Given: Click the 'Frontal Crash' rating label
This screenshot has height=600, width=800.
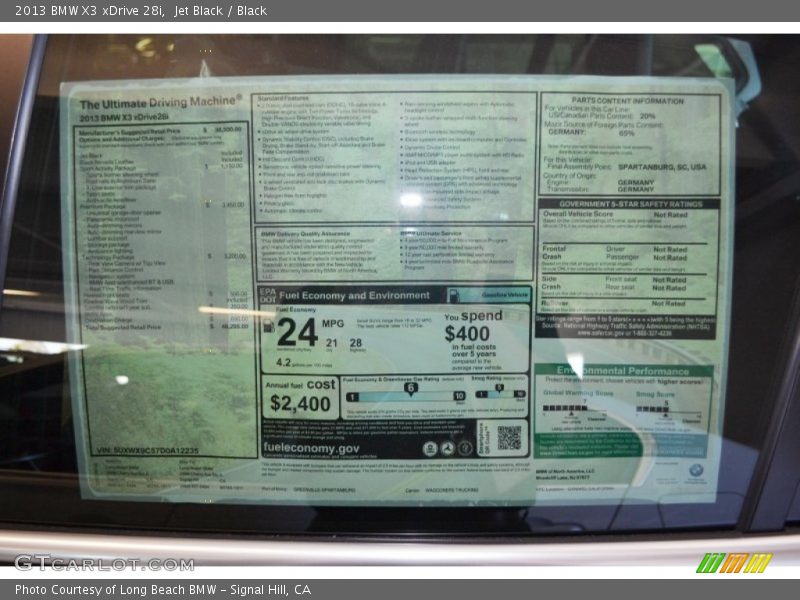Looking at the screenshot, I should [554, 253].
